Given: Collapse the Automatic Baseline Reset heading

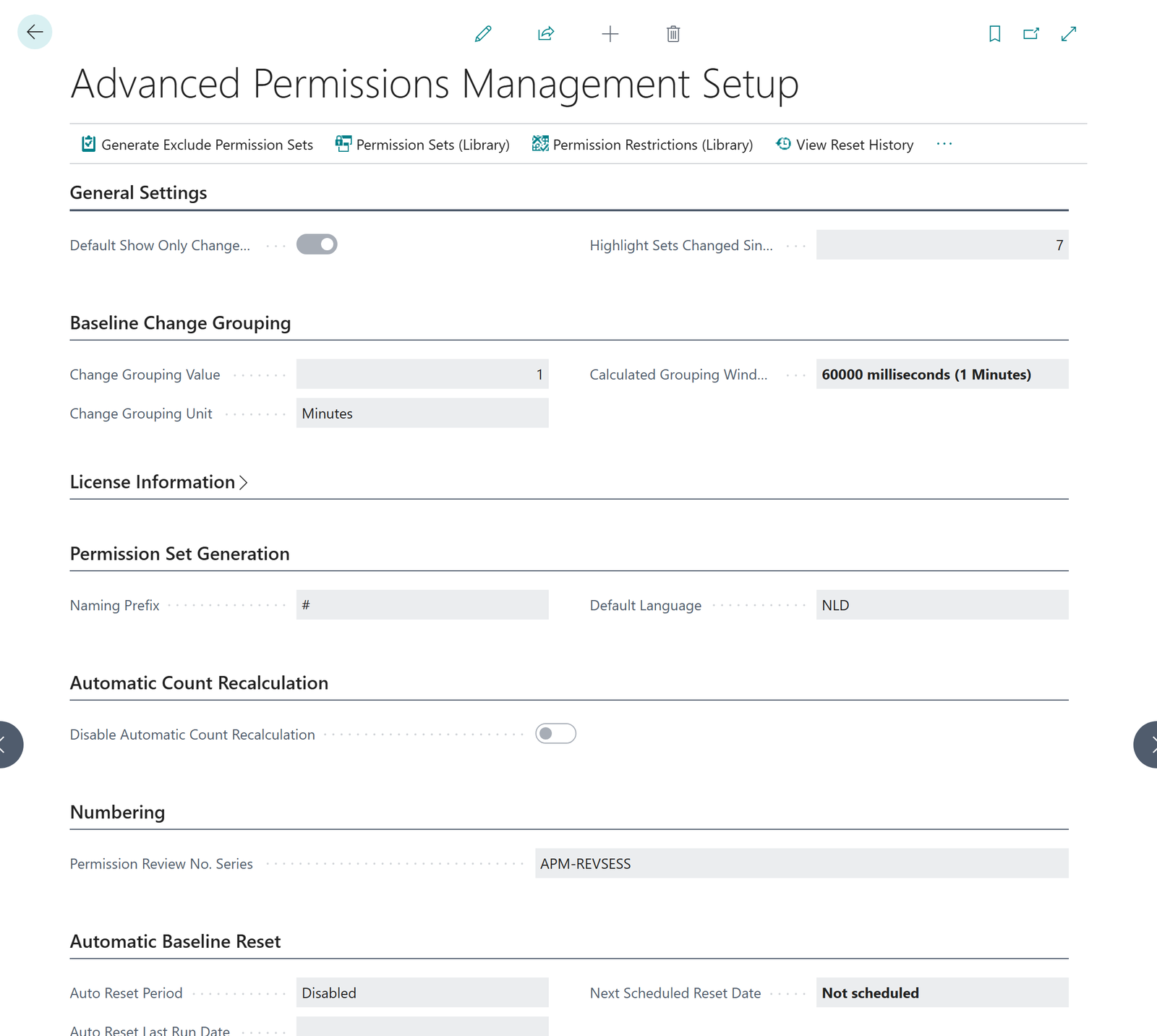Looking at the screenshot, I should coord(175,942).
